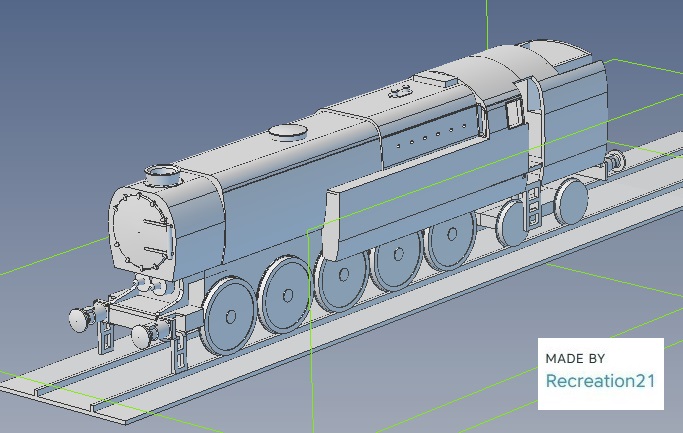Click the second large driving wheel
The height and width of the screenshot is (433, 683).
[286, 294]
